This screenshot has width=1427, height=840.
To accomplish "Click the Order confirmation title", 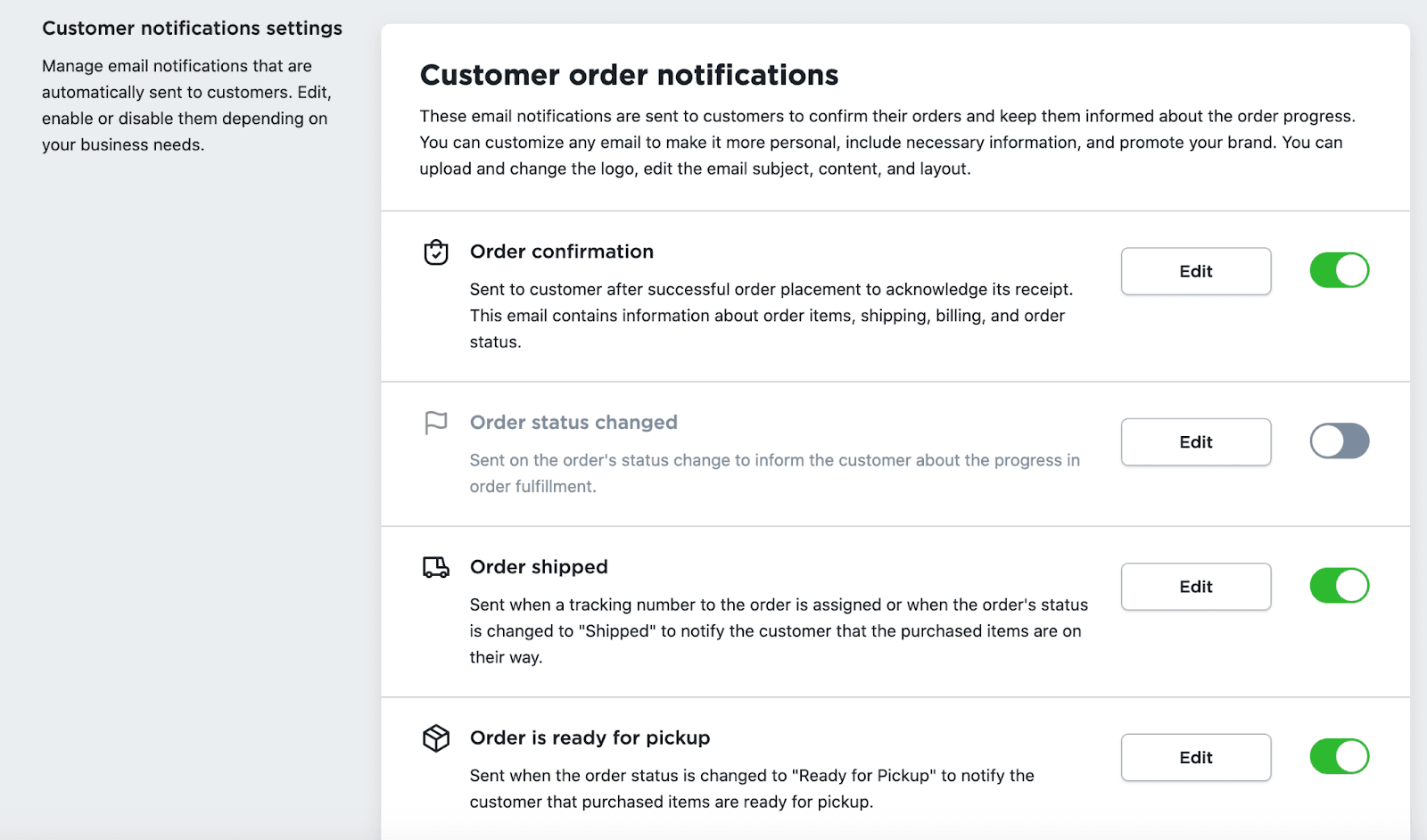I will coord(562,252).
